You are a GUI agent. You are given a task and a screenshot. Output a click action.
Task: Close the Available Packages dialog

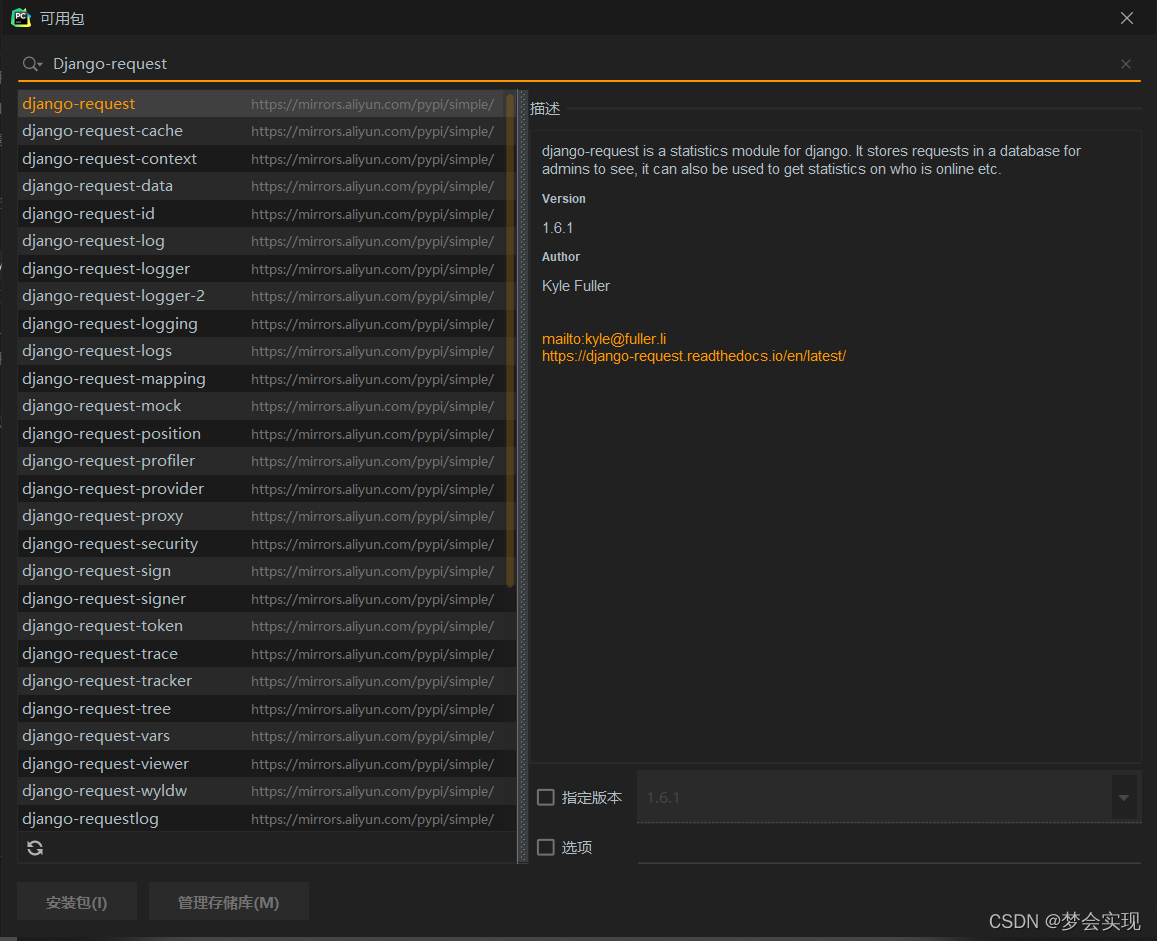1127,18
